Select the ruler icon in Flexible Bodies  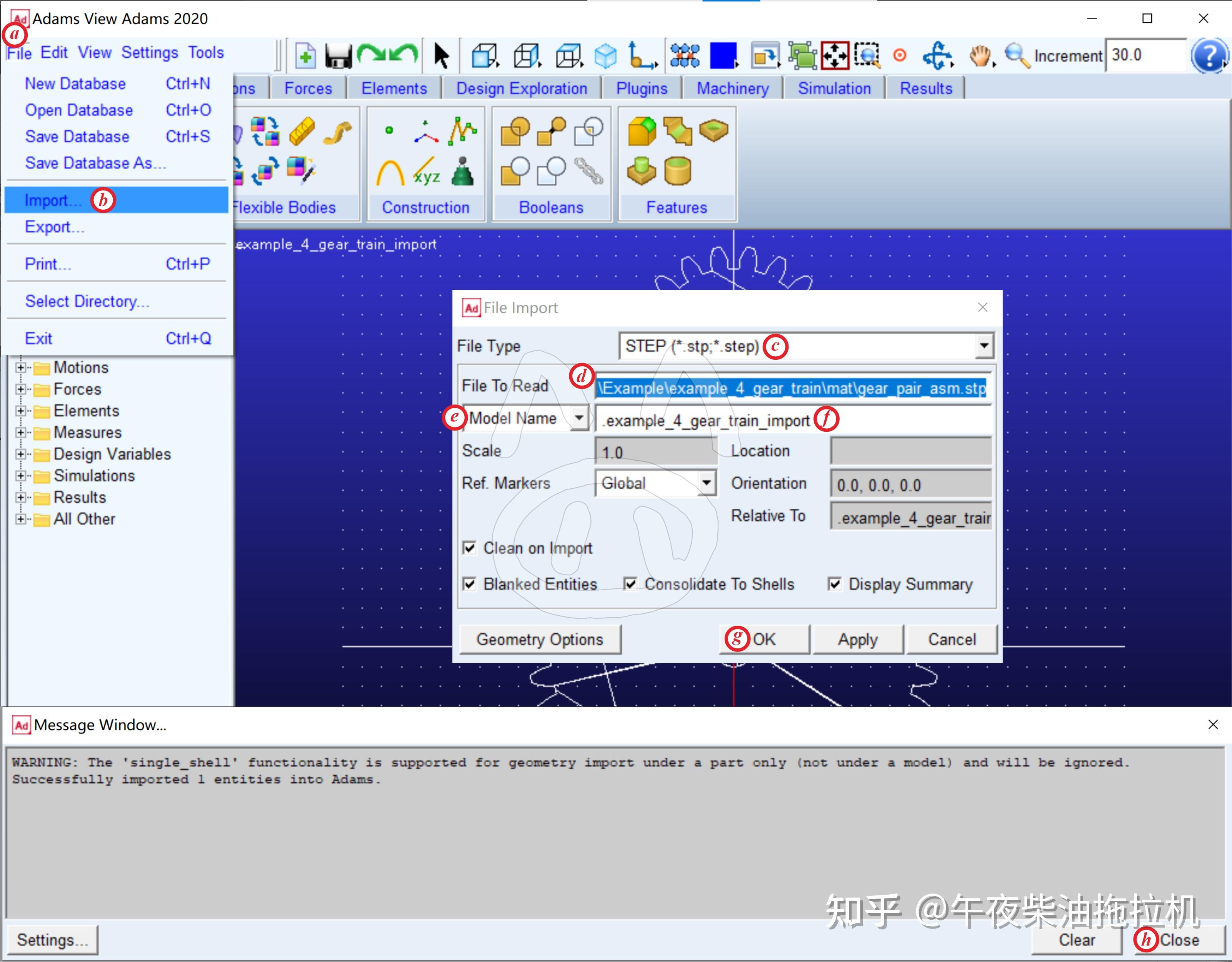pyautogui.click(x=302, y=132)
